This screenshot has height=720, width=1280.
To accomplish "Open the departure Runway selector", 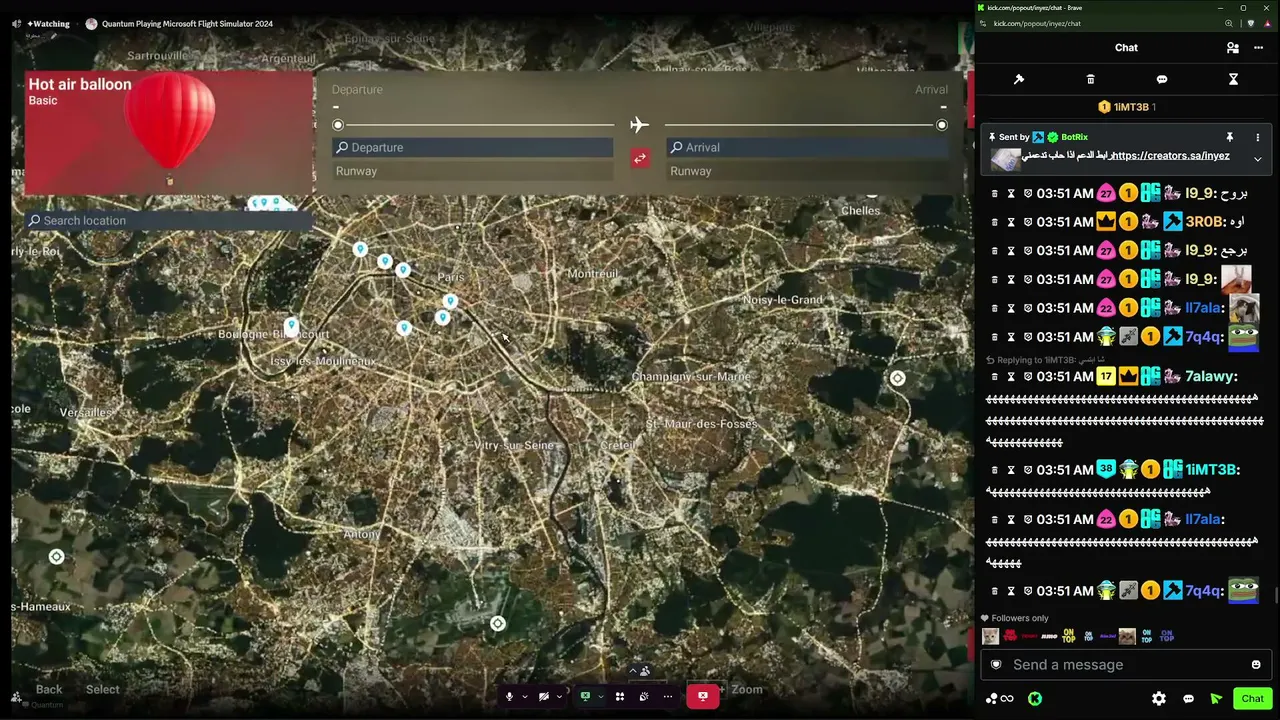I will tap(473, 171).
